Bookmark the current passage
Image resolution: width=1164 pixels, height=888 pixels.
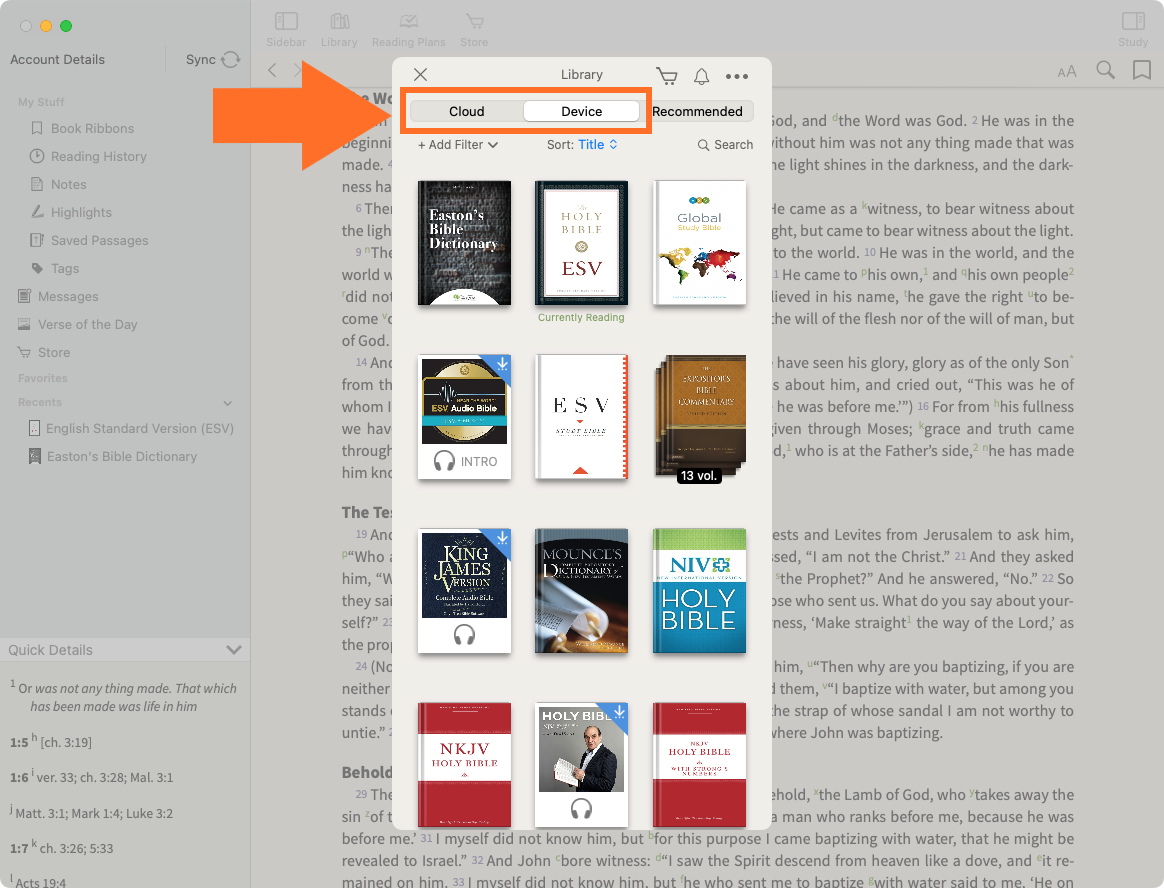click(x=1142, y=71)
